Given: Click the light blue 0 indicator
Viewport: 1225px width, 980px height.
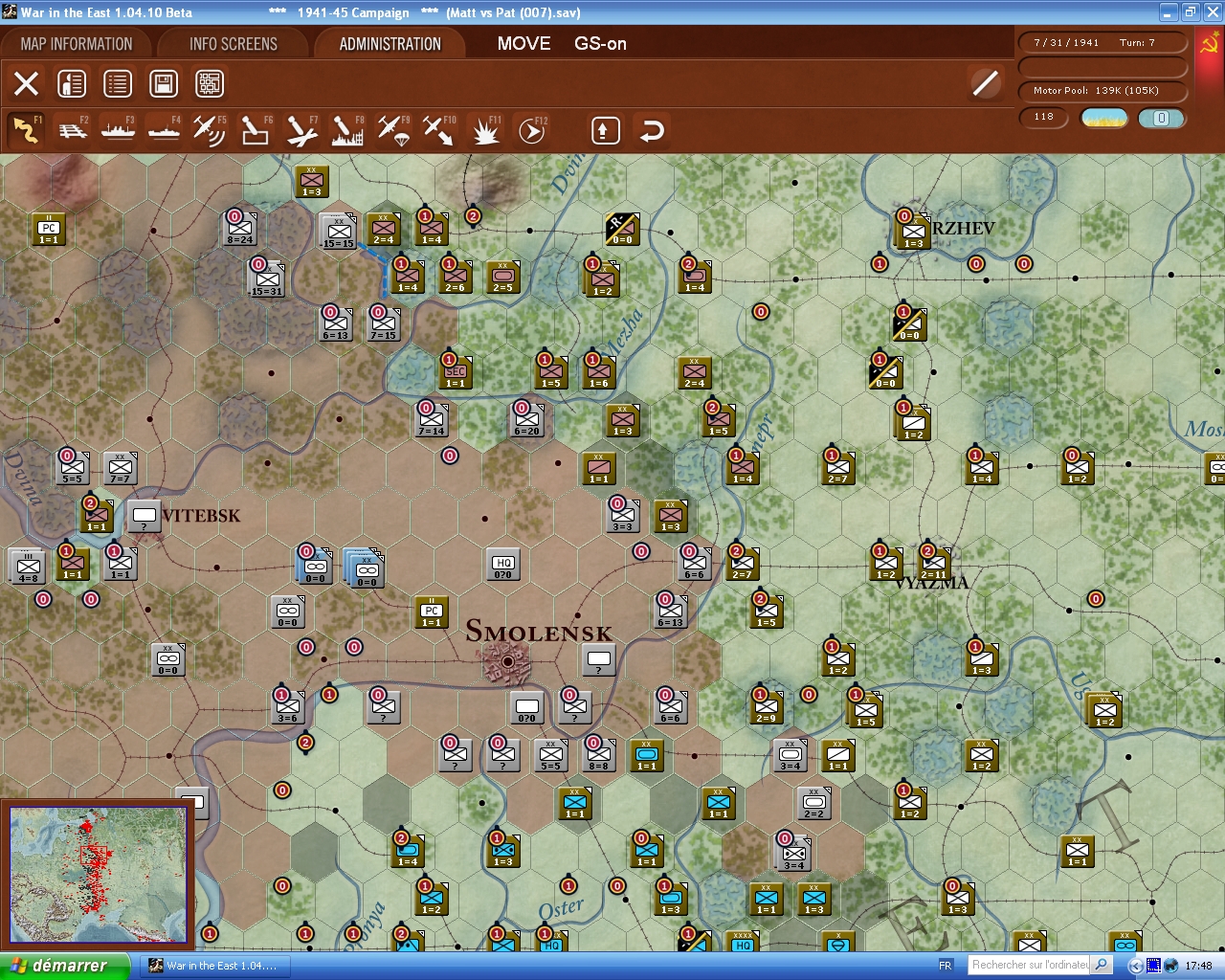Looking at the screenshot, I should (1162, 118).
